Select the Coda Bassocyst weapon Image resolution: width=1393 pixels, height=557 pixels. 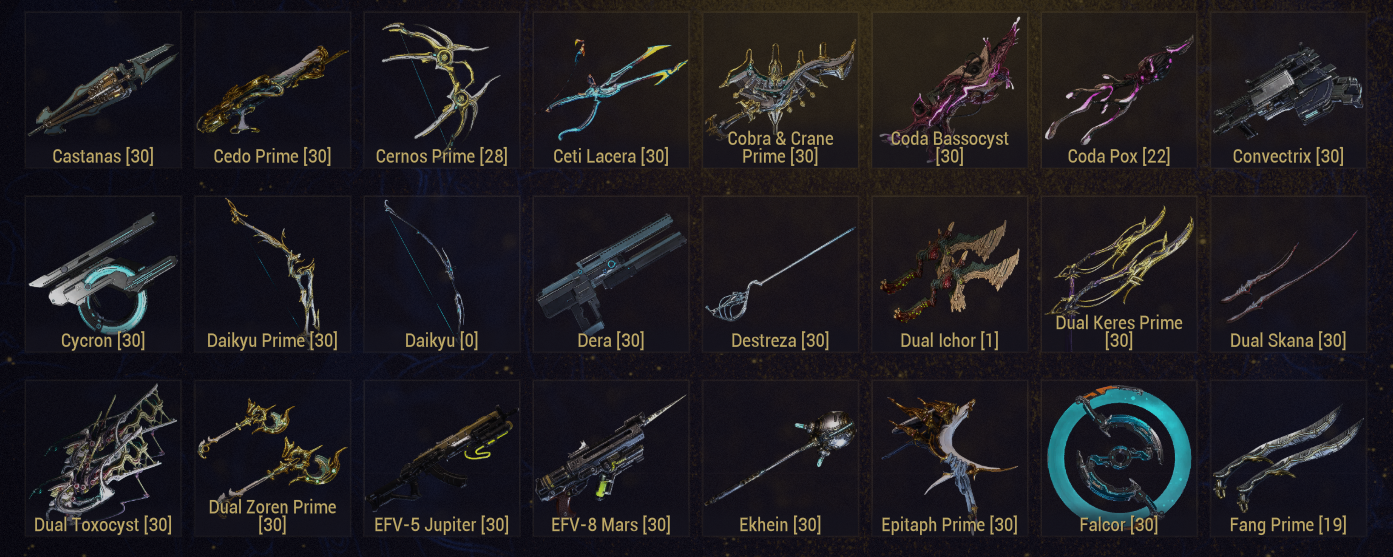950,90
